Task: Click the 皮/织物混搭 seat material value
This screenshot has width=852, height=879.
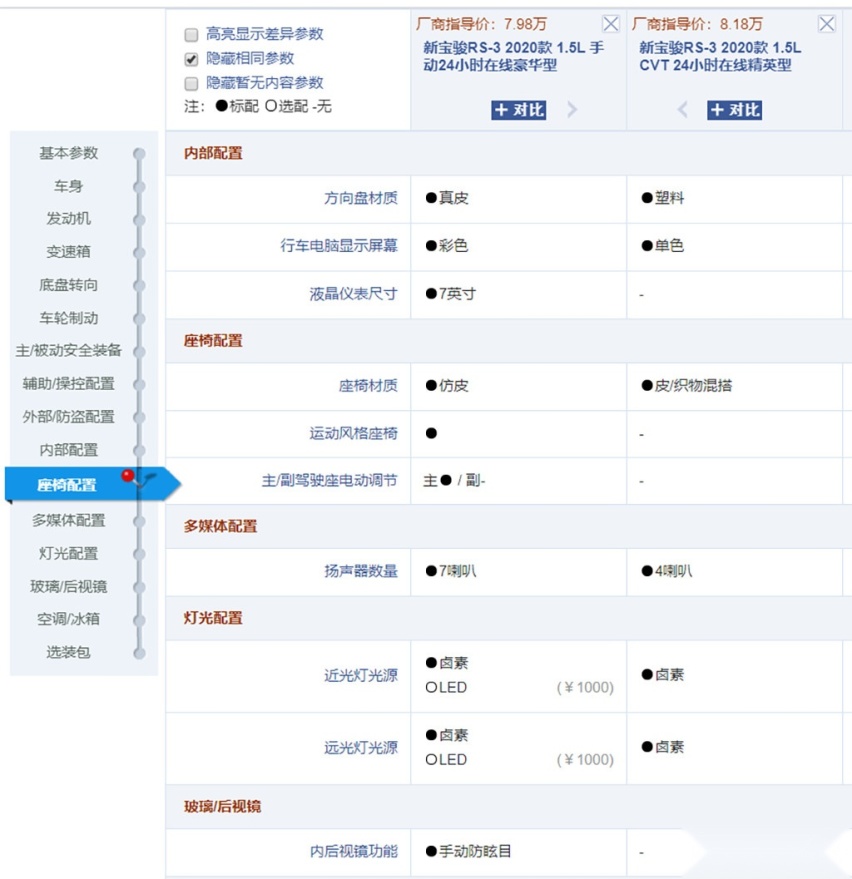Action: coord(687,386)
